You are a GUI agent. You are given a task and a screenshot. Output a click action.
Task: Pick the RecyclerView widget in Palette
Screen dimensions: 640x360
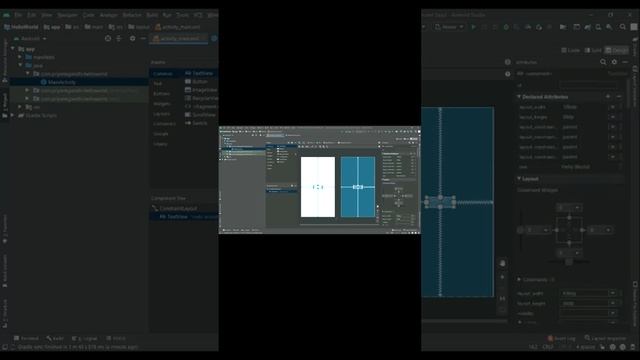(202, 98)
